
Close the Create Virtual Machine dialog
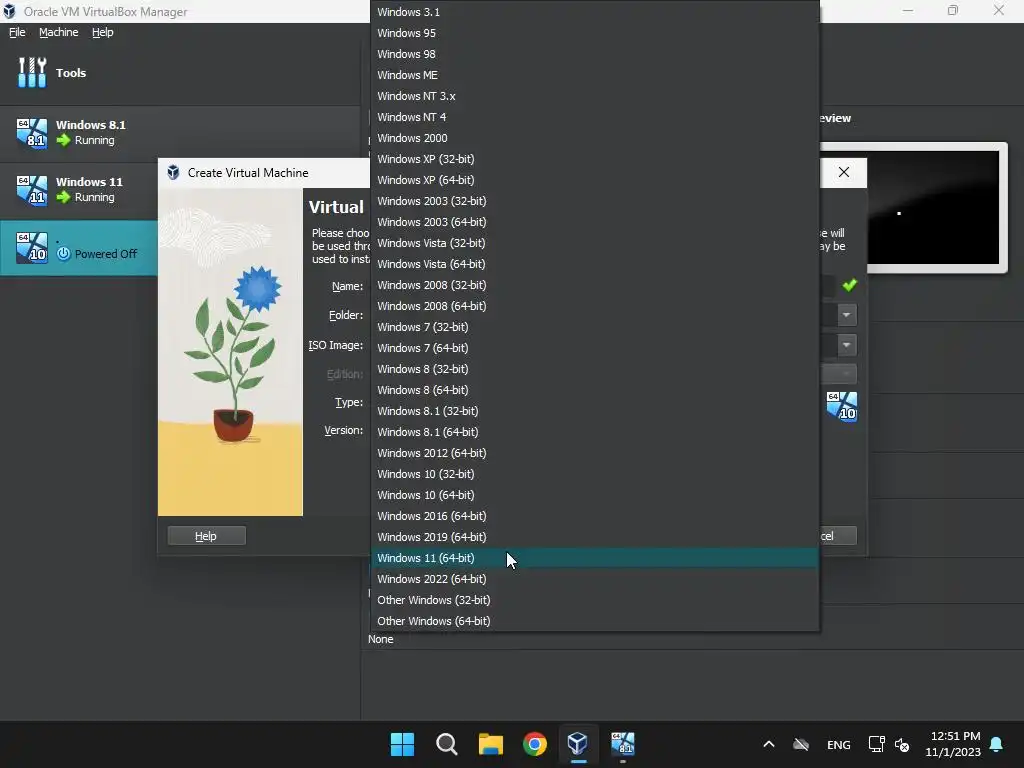844,172
